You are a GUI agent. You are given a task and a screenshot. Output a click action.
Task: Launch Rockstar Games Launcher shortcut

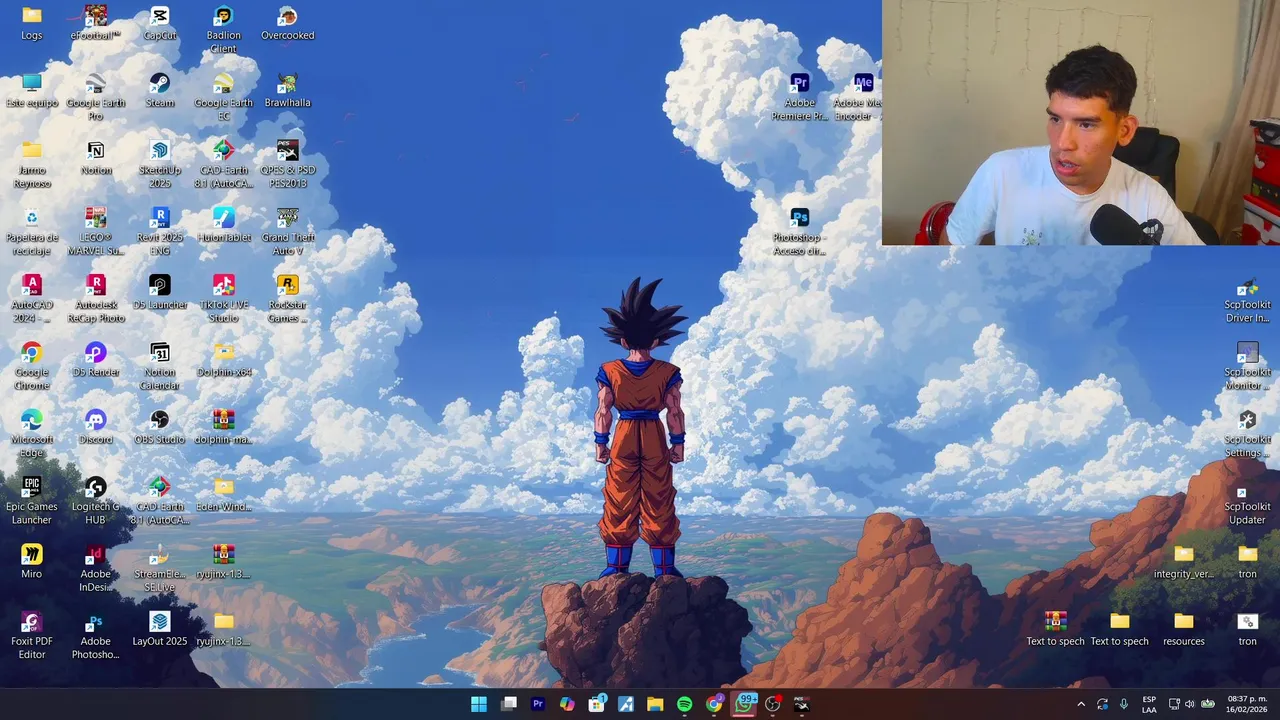click(288, 298)
